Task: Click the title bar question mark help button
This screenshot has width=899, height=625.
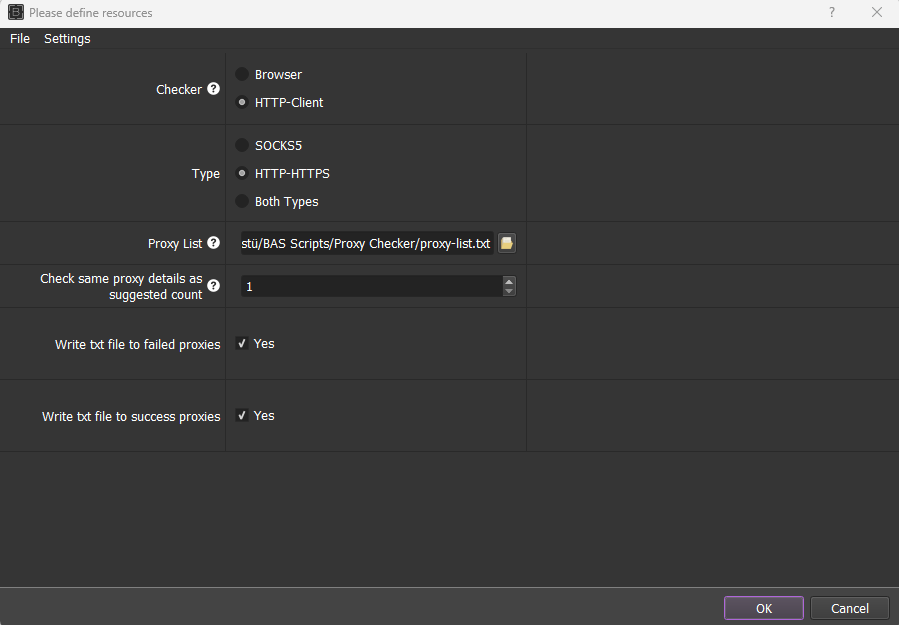Action: 831,13
